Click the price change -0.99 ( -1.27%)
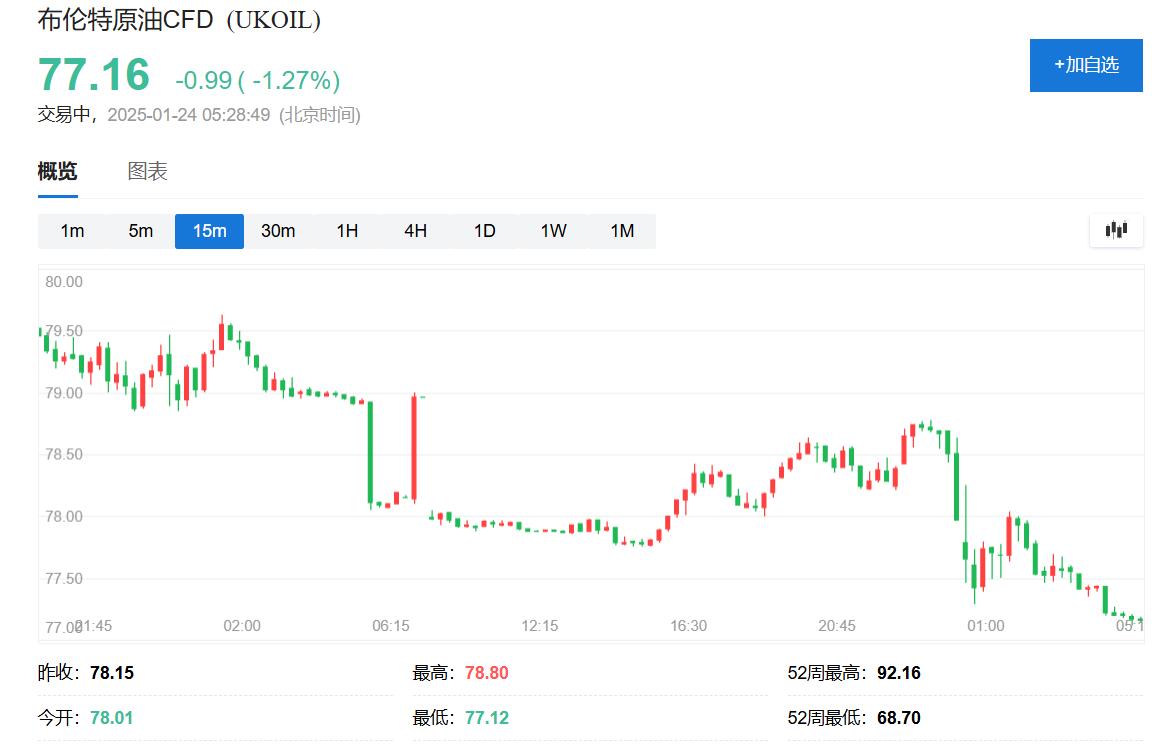The image size is (1158, 755). [x=258, y=80]
